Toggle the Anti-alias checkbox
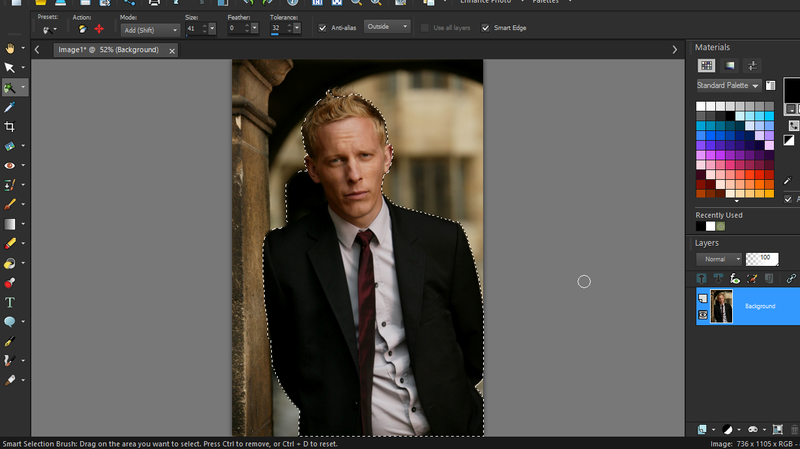Image resolution: width=800 pixels, height=449 pixels. [x=322, y=28]
